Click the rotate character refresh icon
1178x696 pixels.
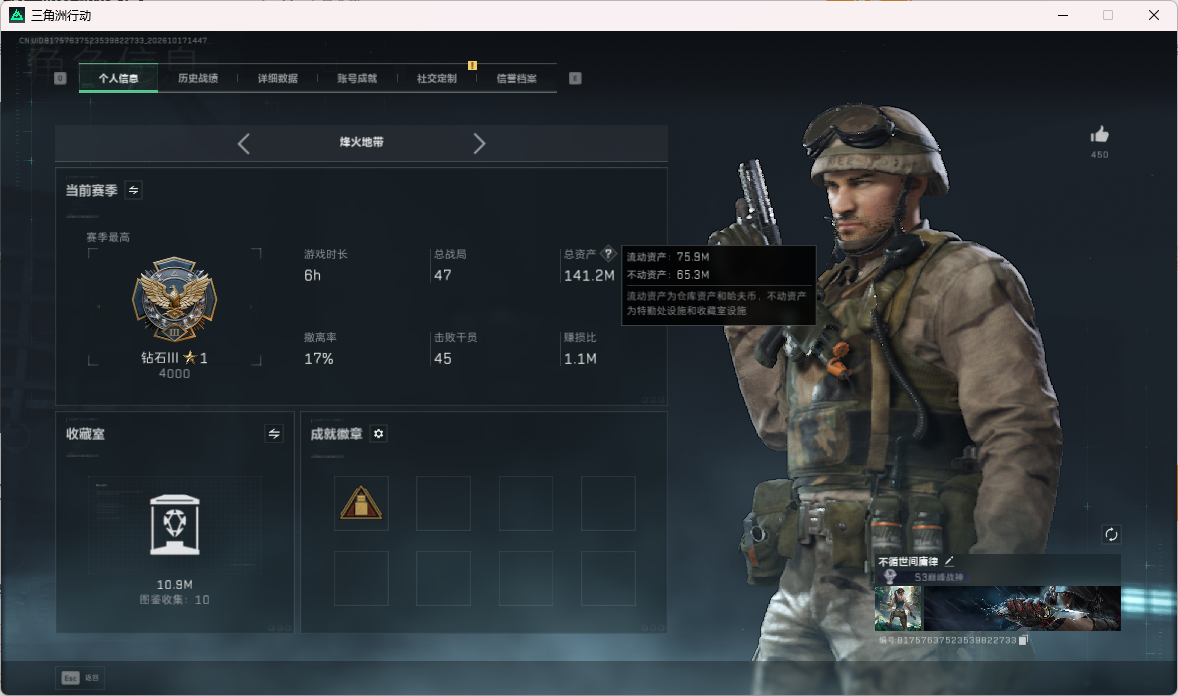point(1111,534)
